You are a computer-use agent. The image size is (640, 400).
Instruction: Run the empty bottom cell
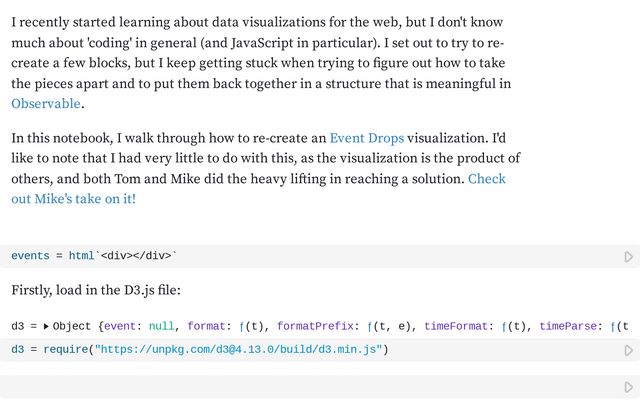628,387
